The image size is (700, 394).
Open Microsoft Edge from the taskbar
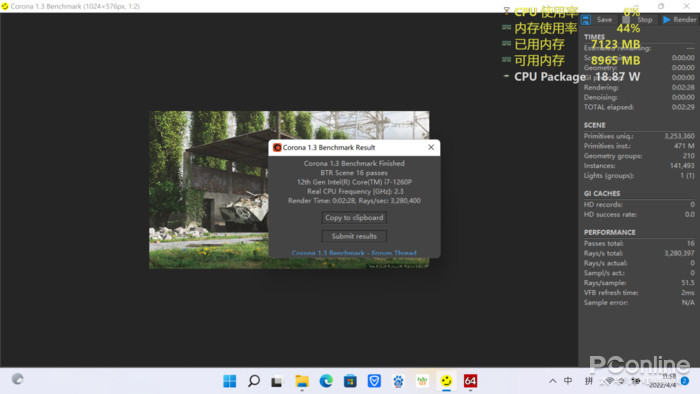coord(326,381)
